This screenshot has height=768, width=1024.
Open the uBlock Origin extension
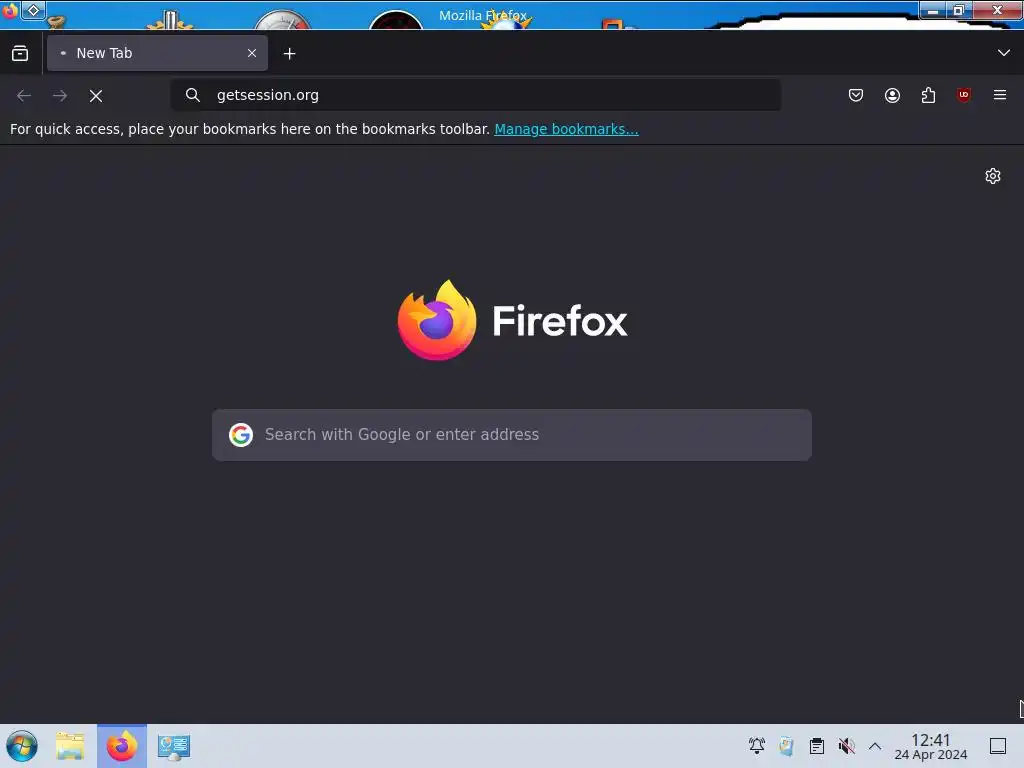coord(964,95)
